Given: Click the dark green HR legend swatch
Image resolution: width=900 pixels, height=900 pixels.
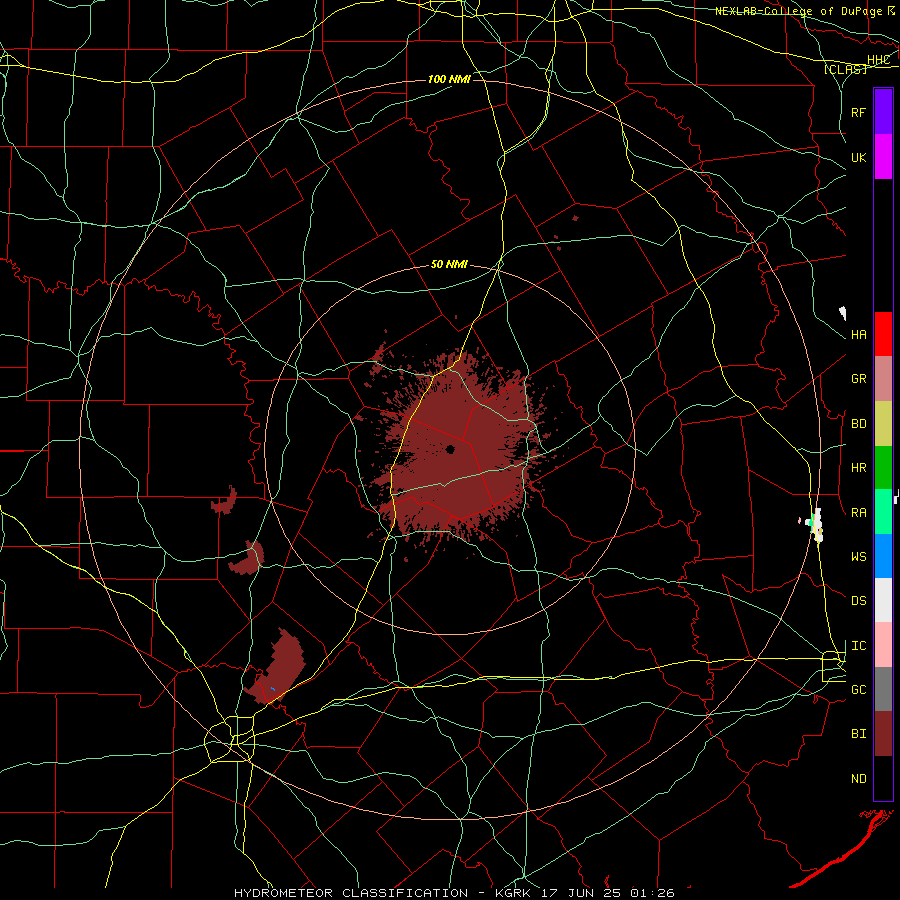Looking at the screenshot, I should (x=883, y=468).
